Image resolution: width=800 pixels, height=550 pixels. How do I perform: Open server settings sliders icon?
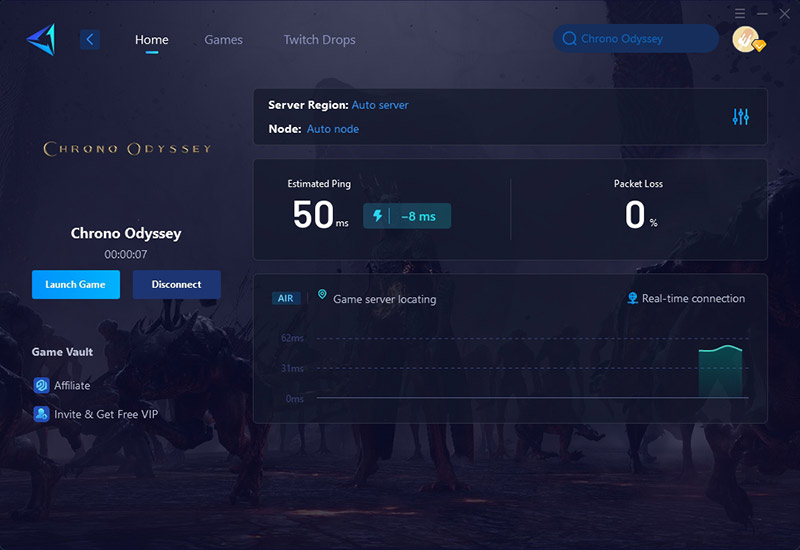click(x=740, y=117)
